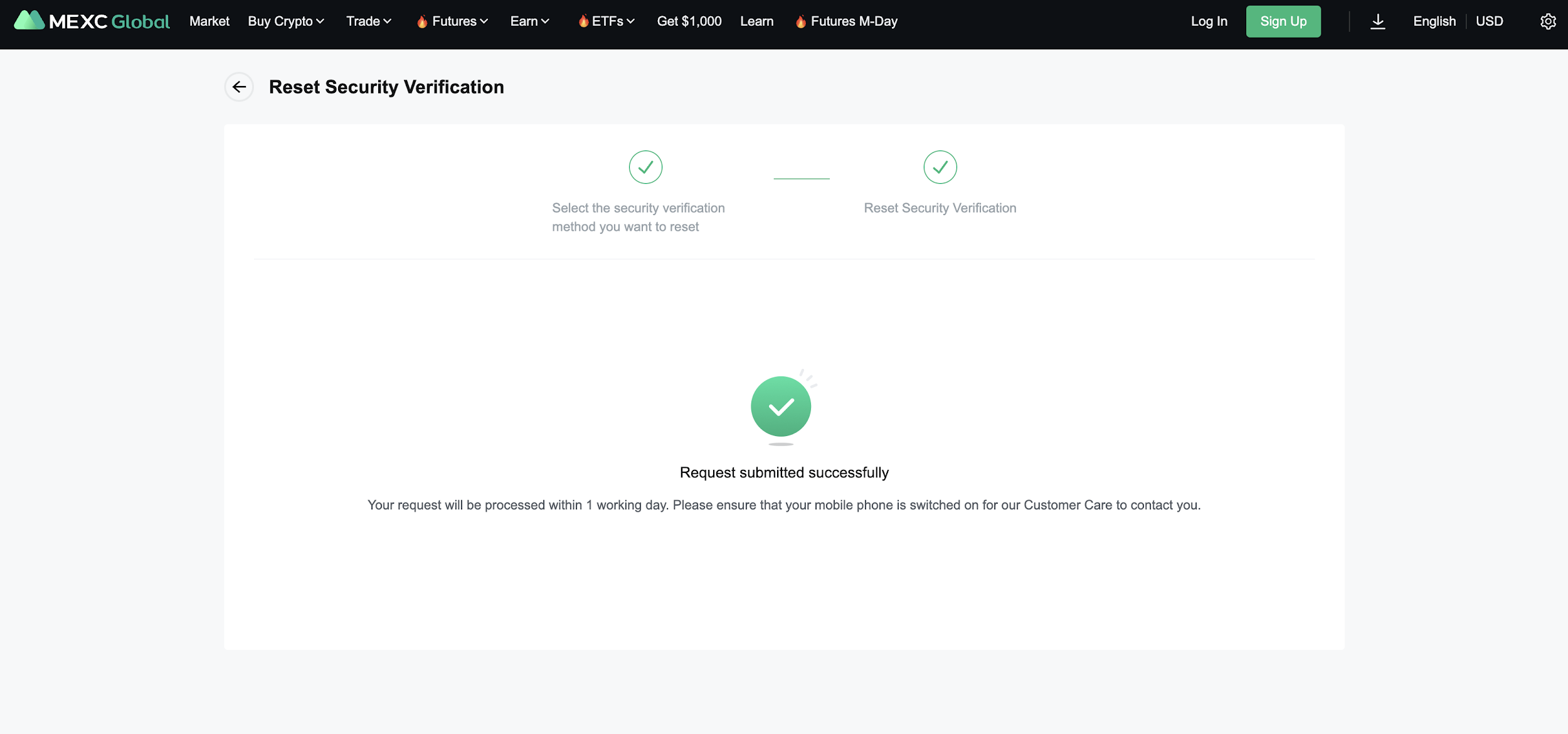
Task: Click the first step checkmark circle
Action: tap(645, 168)
